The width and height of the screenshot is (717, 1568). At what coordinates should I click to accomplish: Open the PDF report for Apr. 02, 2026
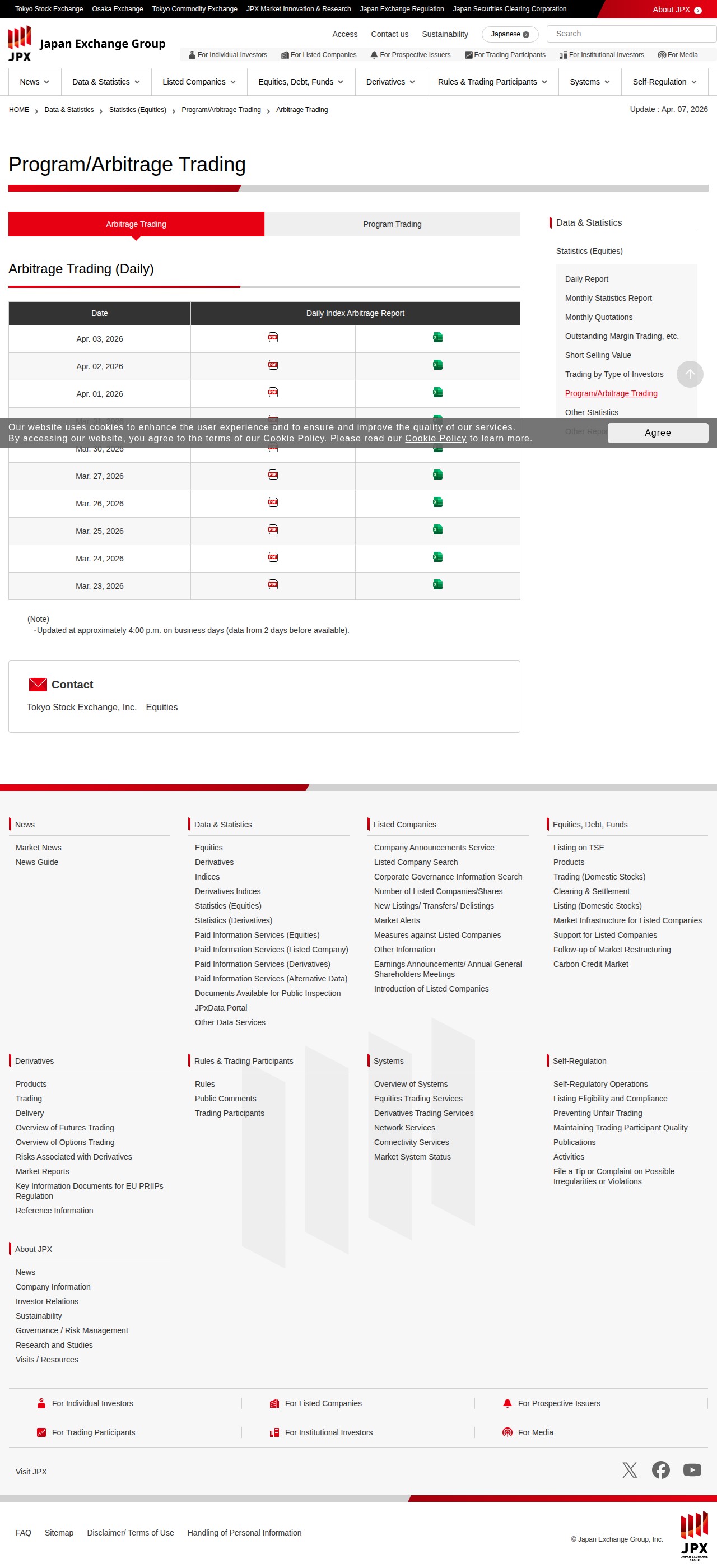tap(273, 365)
